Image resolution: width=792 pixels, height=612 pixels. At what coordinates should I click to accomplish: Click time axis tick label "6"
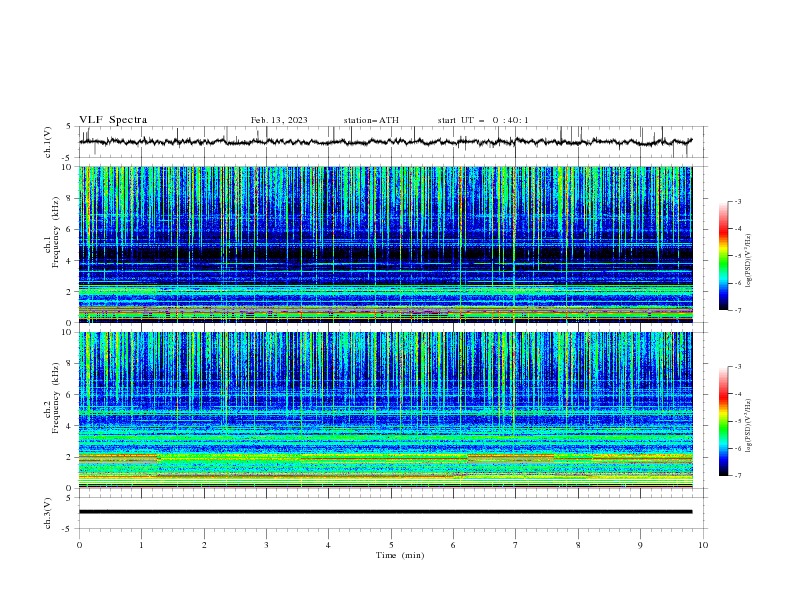pos(453,545)
